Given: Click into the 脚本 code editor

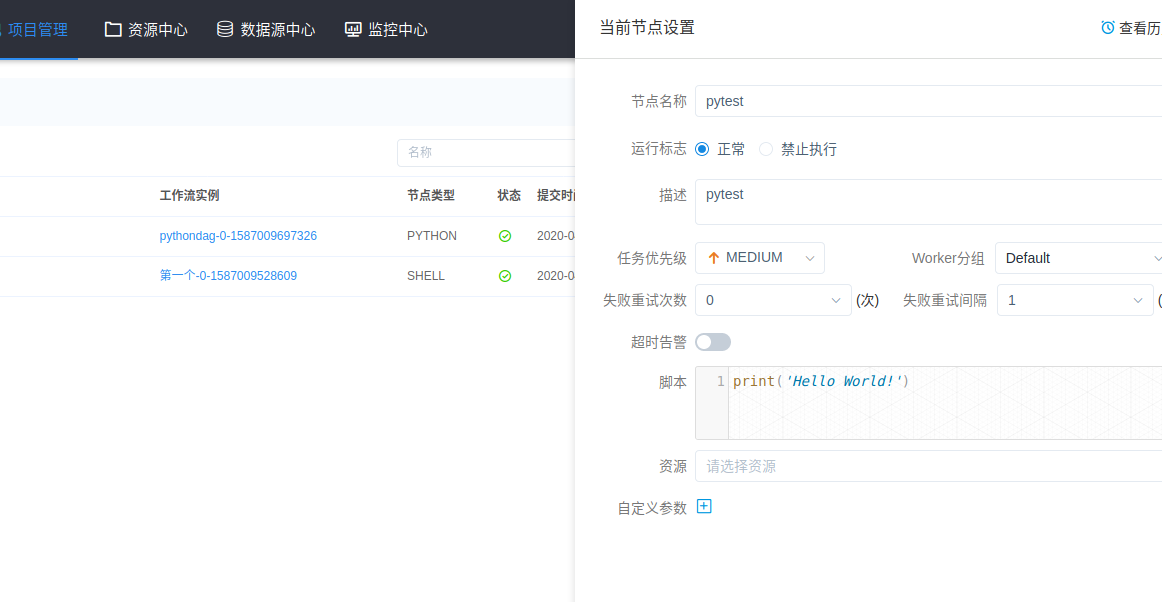Looking at the screenshot, I should (945, 403).
